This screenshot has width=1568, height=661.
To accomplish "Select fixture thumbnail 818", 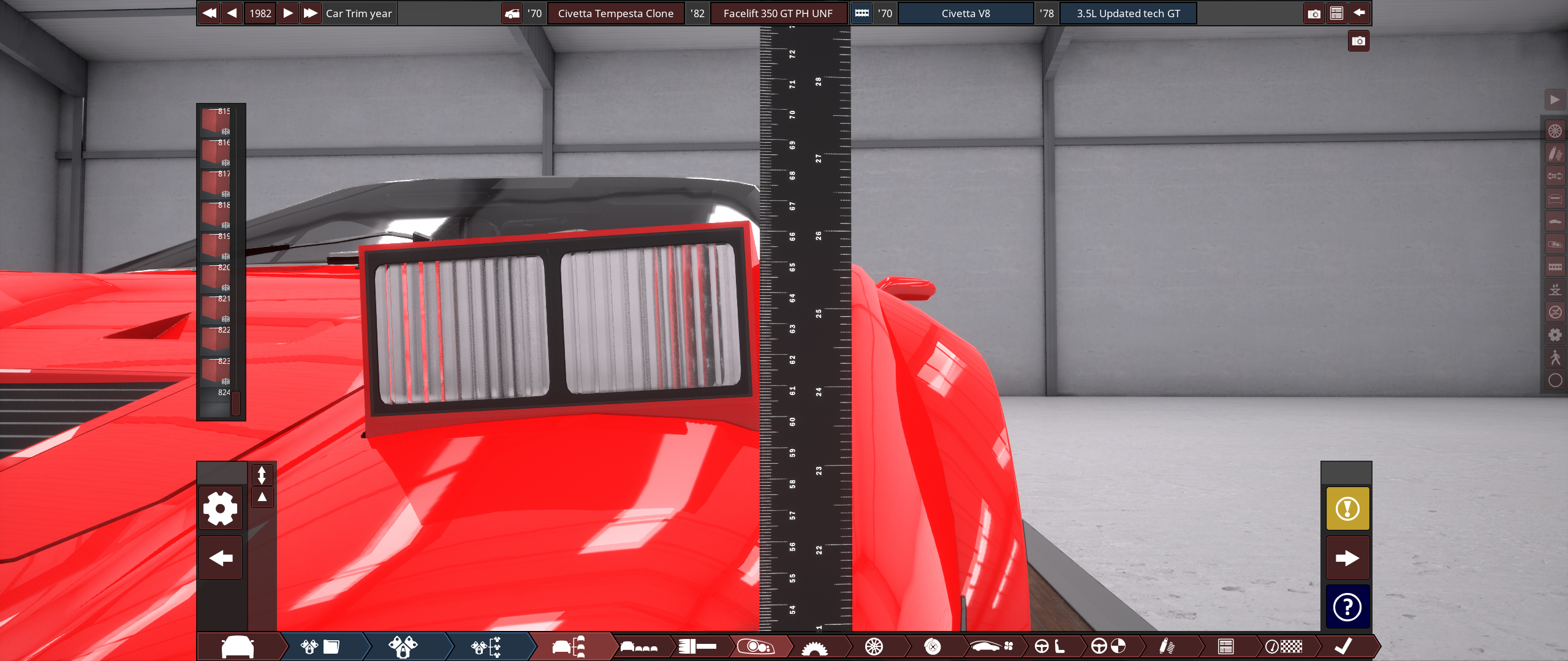I will pos(216,214).
